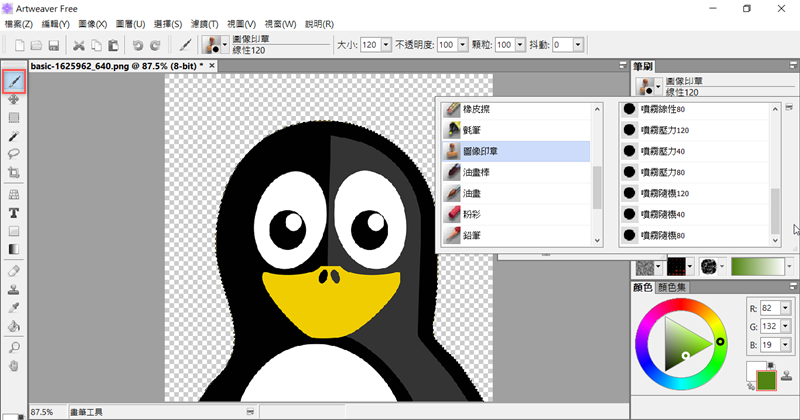Click the green foreground color swatch
The image size is (800, 420).
tap(767, 380)
